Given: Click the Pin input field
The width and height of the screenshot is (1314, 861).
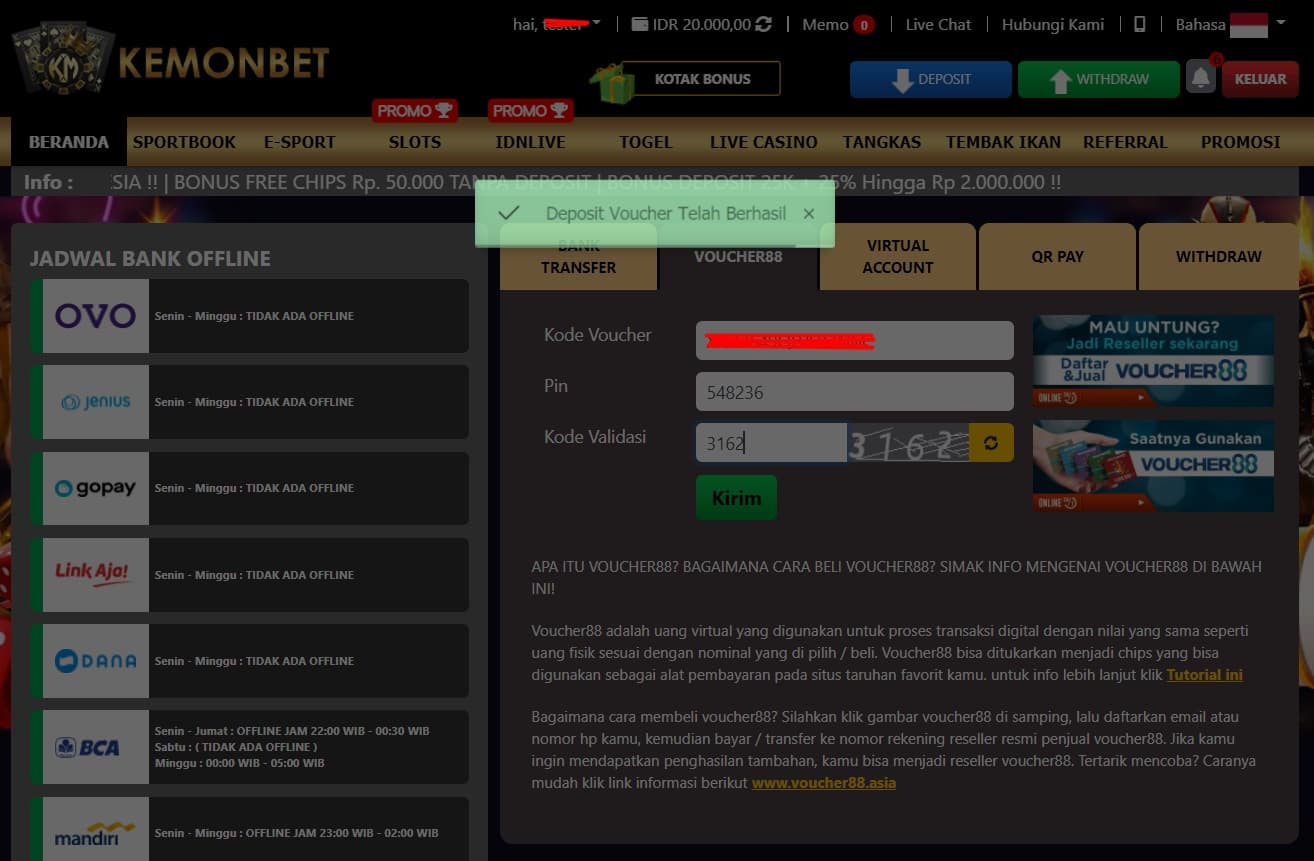Looking at the screenshot, I should [x=855, y=392].
